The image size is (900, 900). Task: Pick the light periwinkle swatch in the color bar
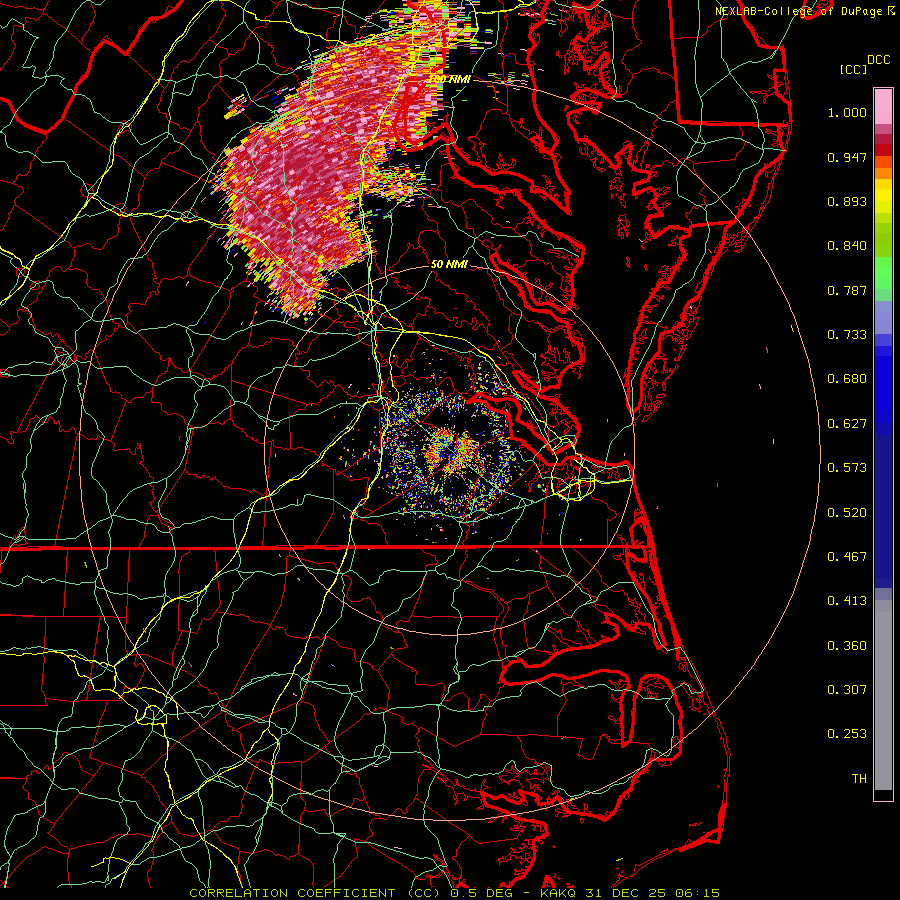883,317
